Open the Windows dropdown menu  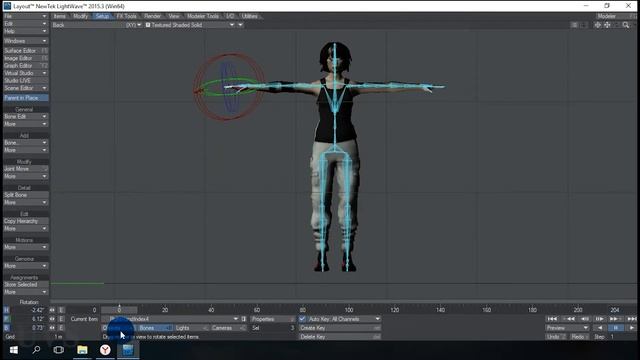pos(26,41)
